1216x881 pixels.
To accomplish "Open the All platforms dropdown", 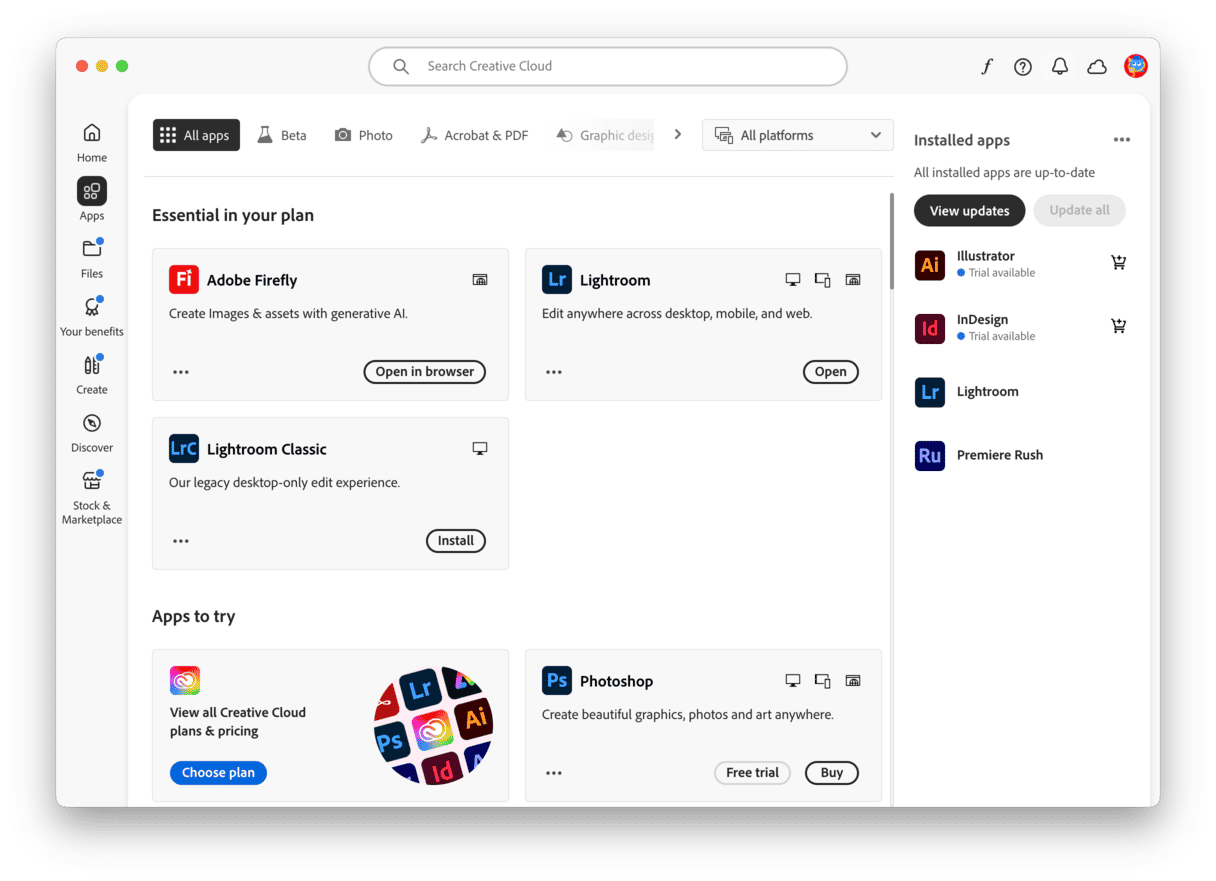I will tap(798, 135).
